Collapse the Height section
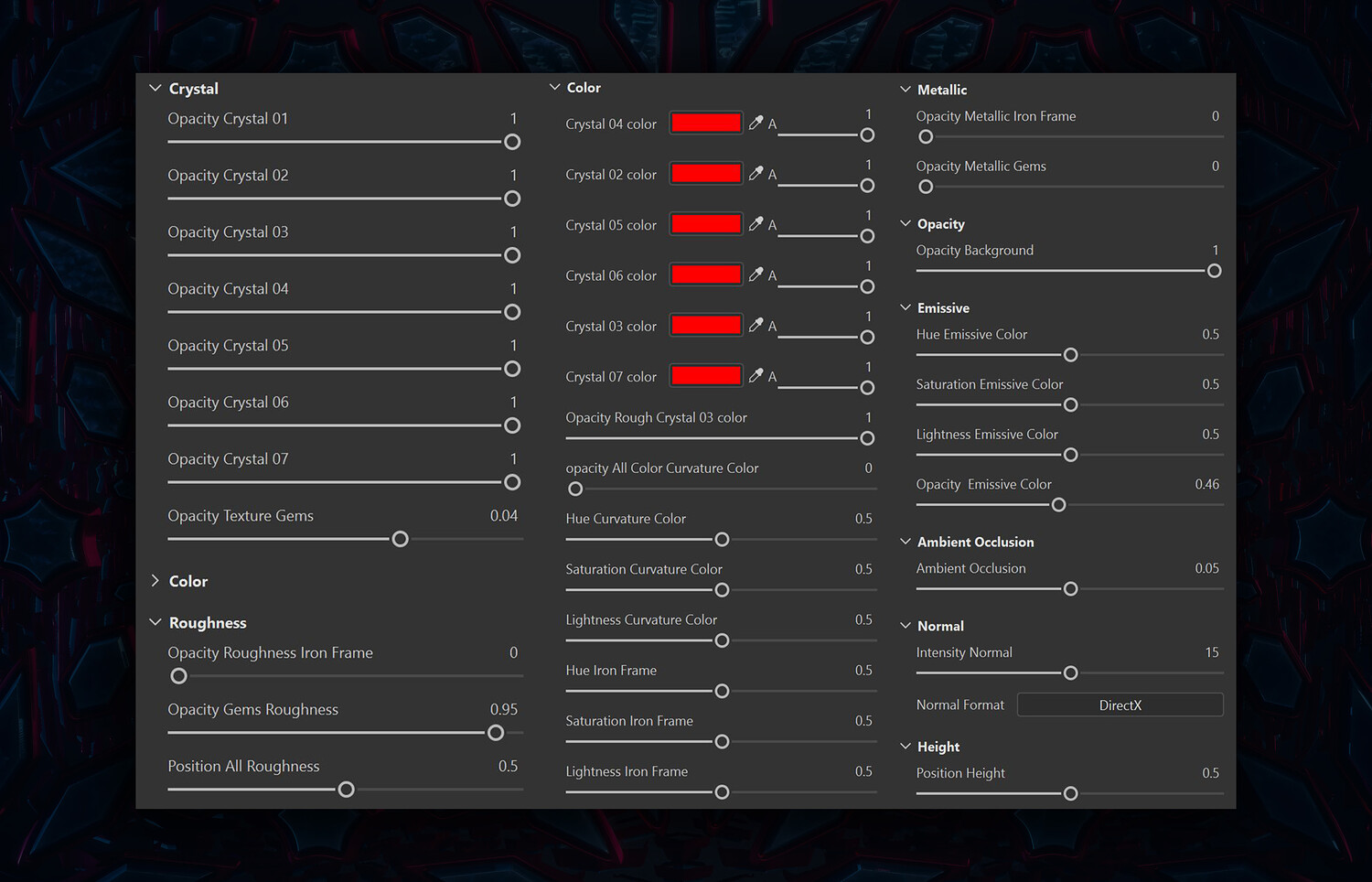The image size is (1372, 882). click(906, 747)
